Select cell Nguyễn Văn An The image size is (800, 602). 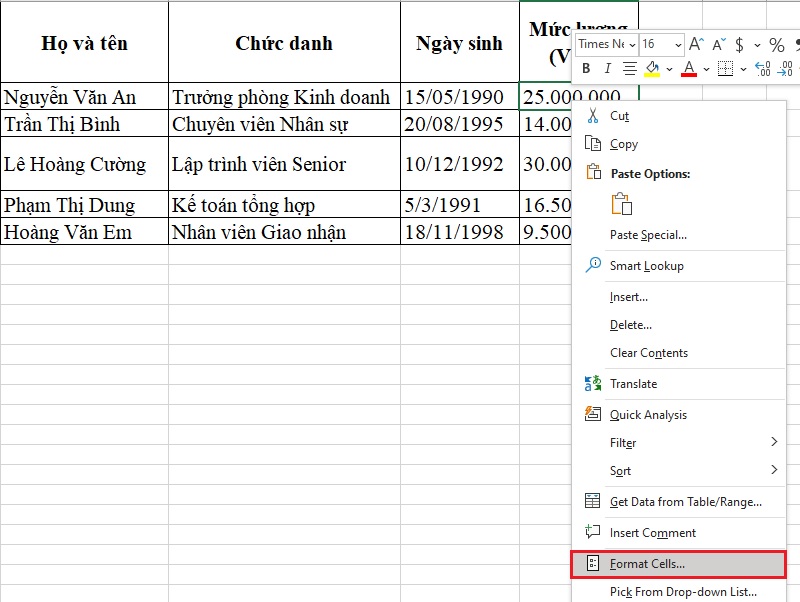click(84, 96)
